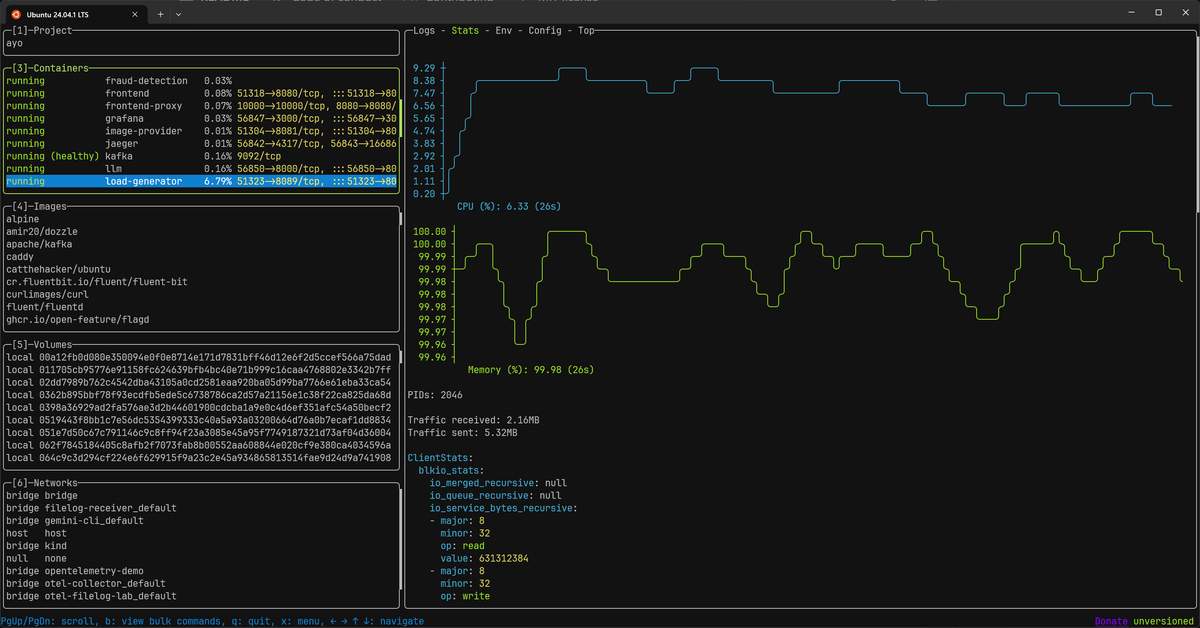This screenshot has width=1200, height=628.
Task: Click the Donate link
Action: coord(1113,621)
